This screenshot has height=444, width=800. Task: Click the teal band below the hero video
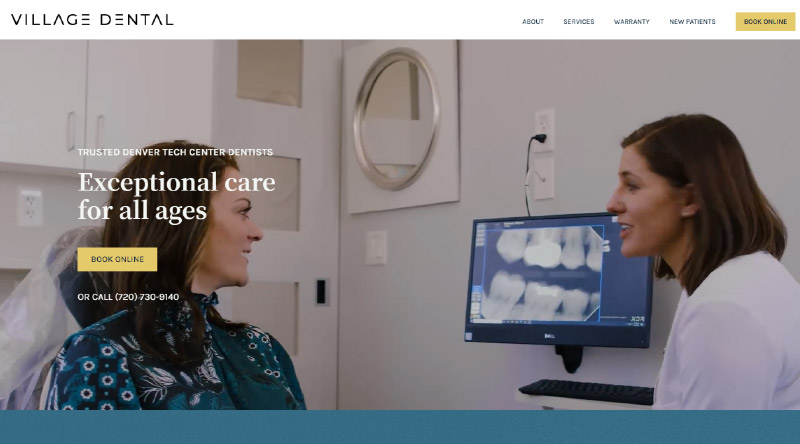(x=400, y=427)
